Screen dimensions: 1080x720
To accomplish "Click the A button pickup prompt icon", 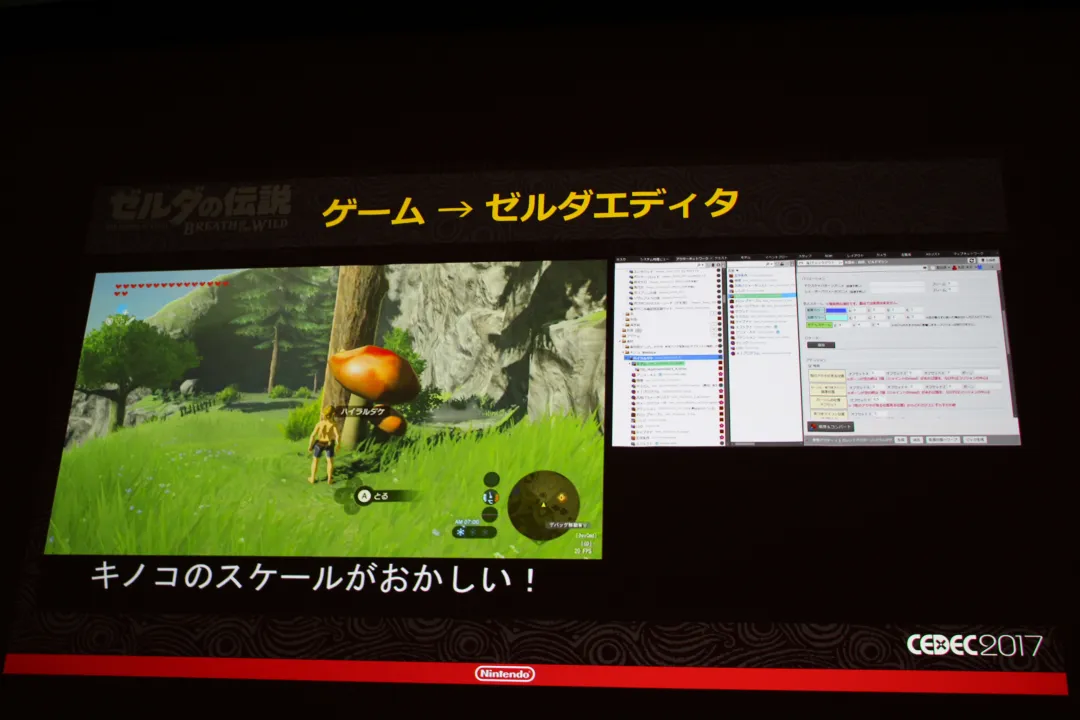I will (x=364, y=494).
